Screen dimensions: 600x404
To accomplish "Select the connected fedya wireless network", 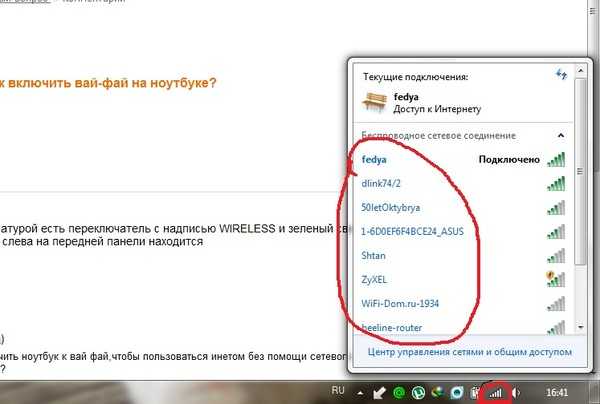I will tap(463, 160).
